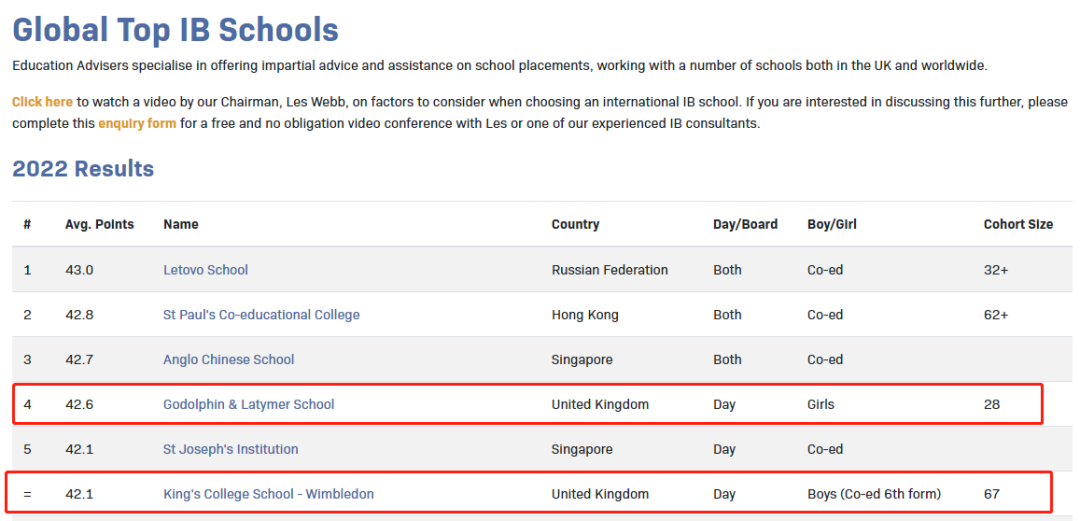Screen dimensions: 1080x521
Task: Click 'Co-ed' cell in St Joseph's row
Action: tap(824, 449)
